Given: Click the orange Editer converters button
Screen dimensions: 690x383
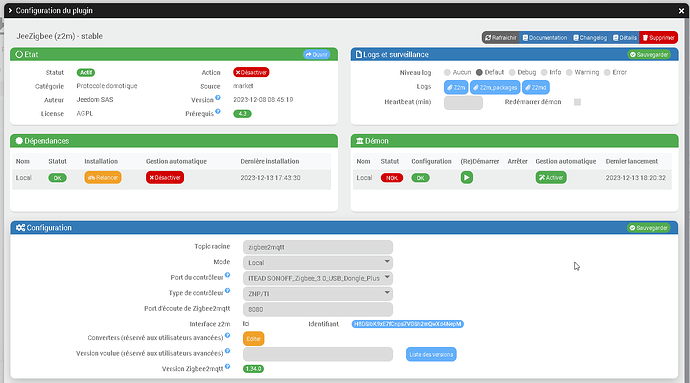Looking at the screenshot, I should click(x=253, y=339).
